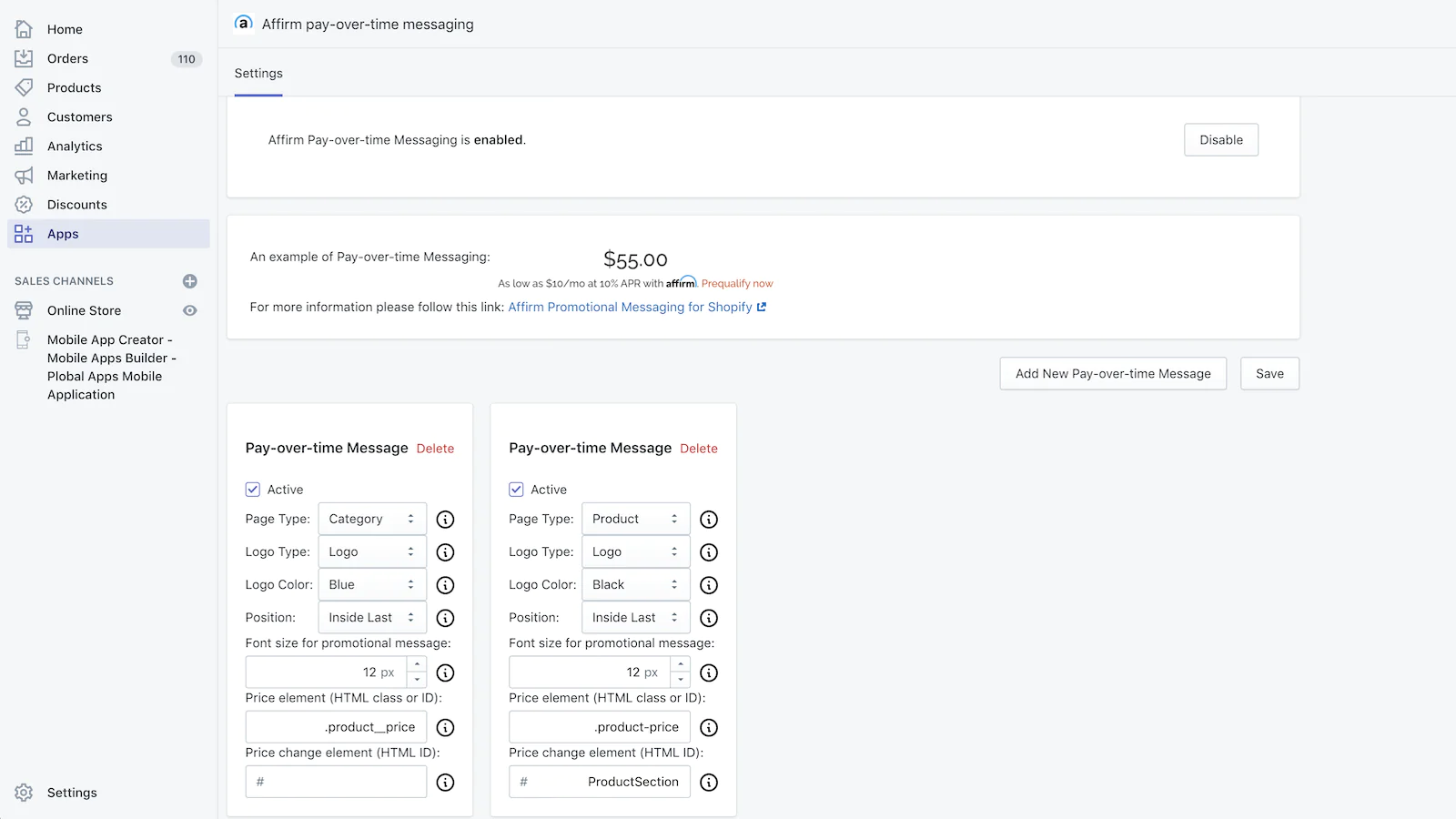Screen dimensions: 1456x819
Task: Click the Prequalify now link
Action: (x=737, y=284)
